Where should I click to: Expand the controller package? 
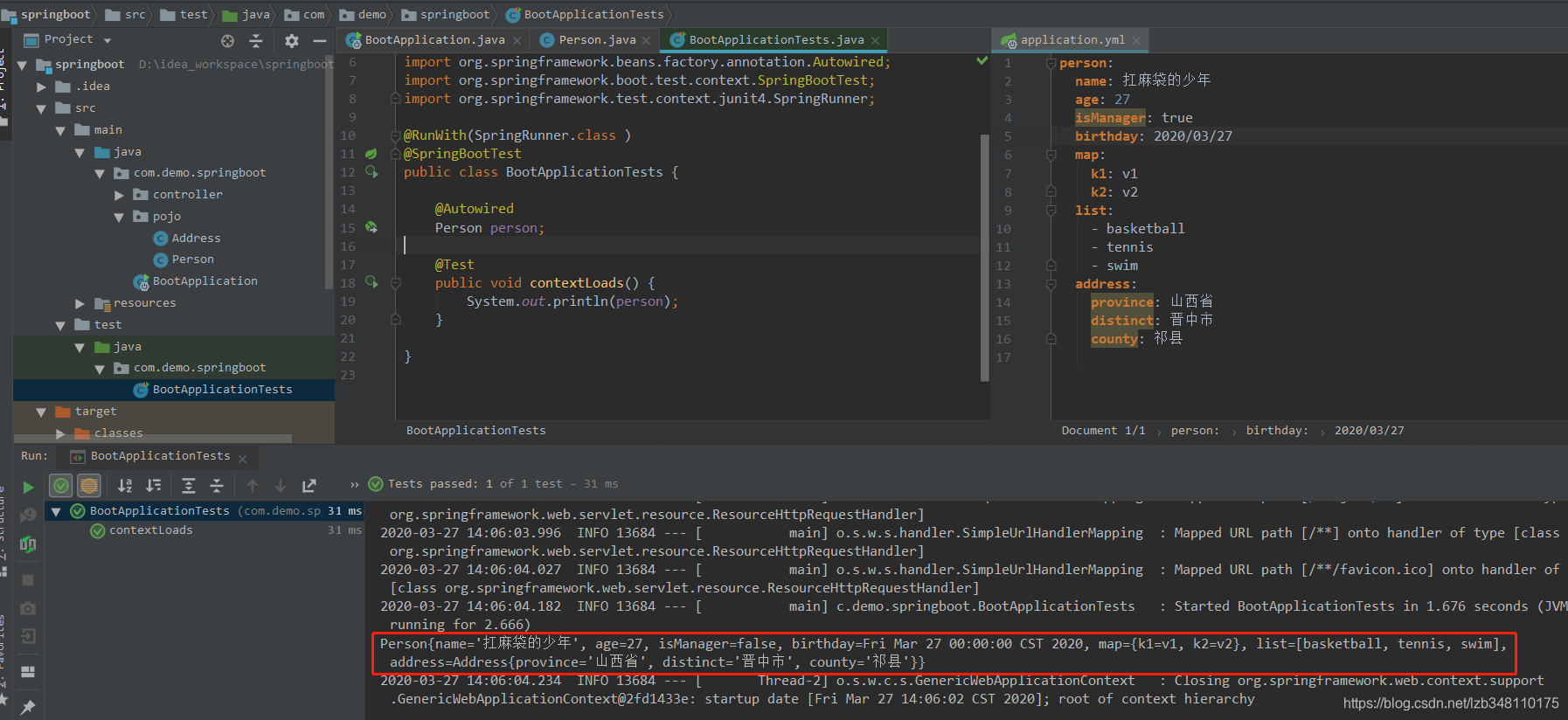coord(119,196)
